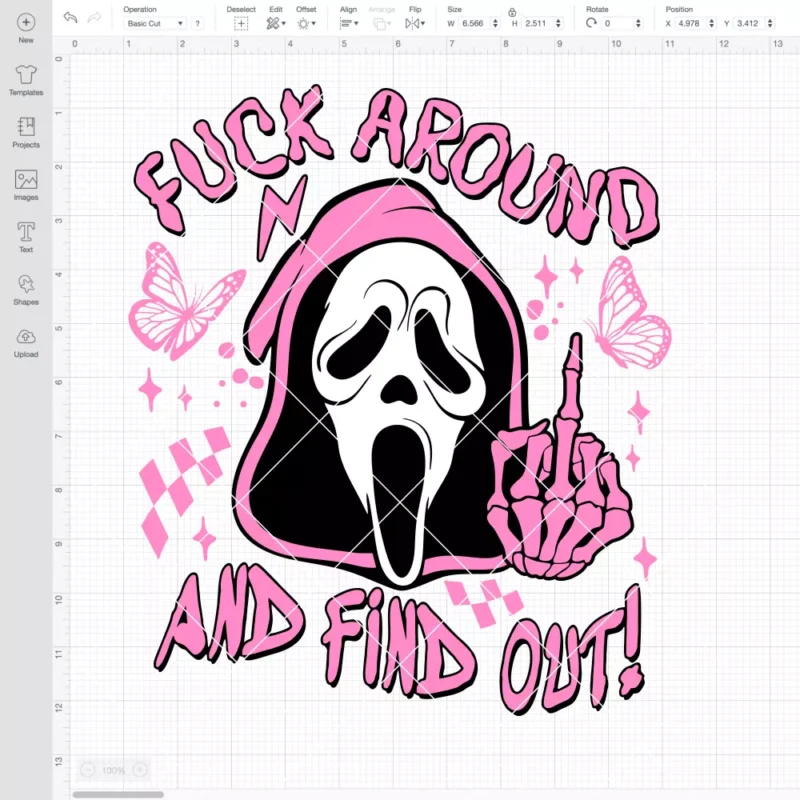
Task: Adjust the Y position stepper arrows
Action: click(770, 23)
